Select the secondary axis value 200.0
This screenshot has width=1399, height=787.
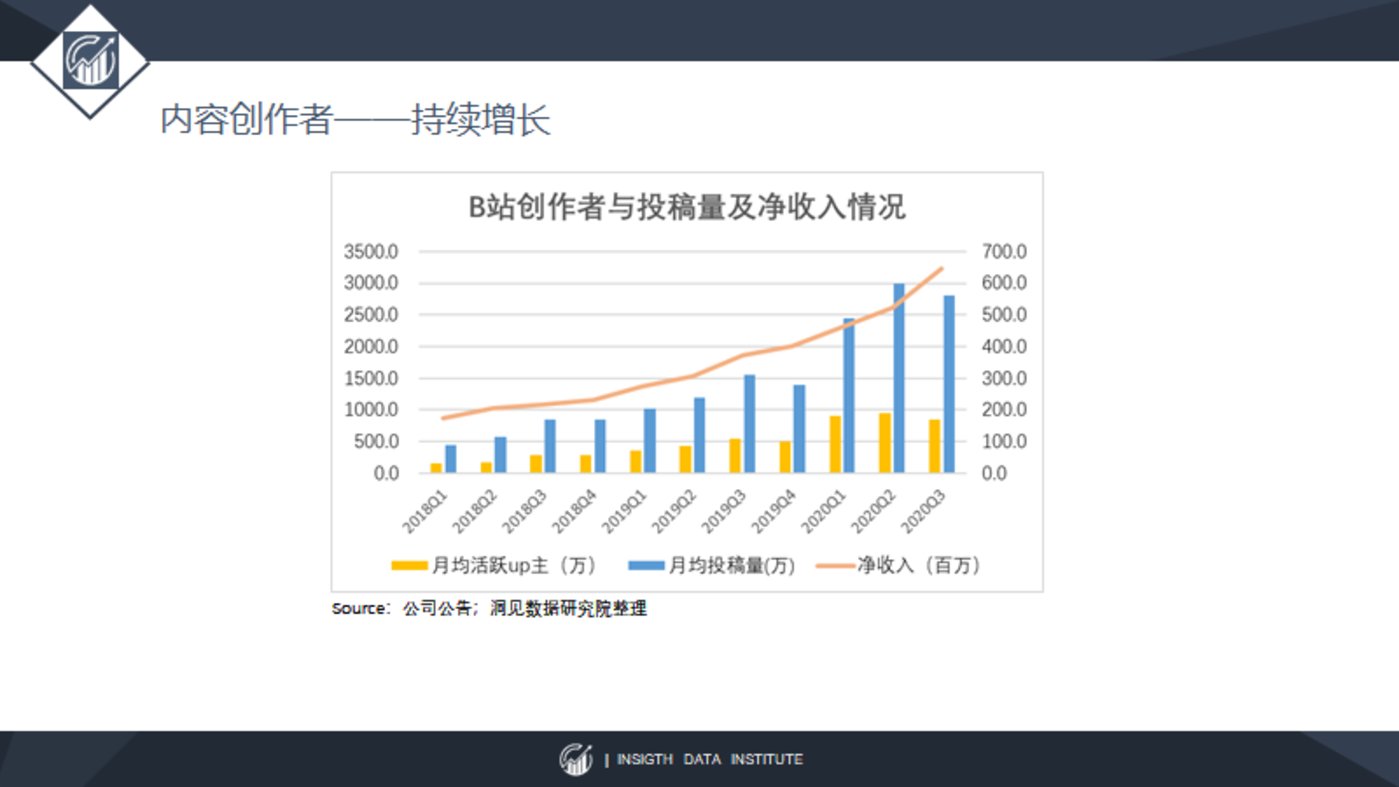coord(1003,410)
